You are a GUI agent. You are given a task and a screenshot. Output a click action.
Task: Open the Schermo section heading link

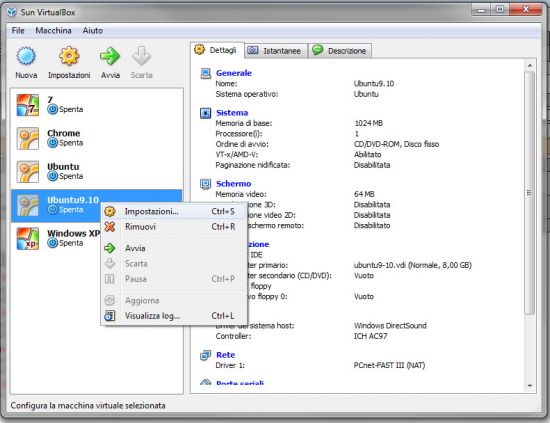coord(234,183)
